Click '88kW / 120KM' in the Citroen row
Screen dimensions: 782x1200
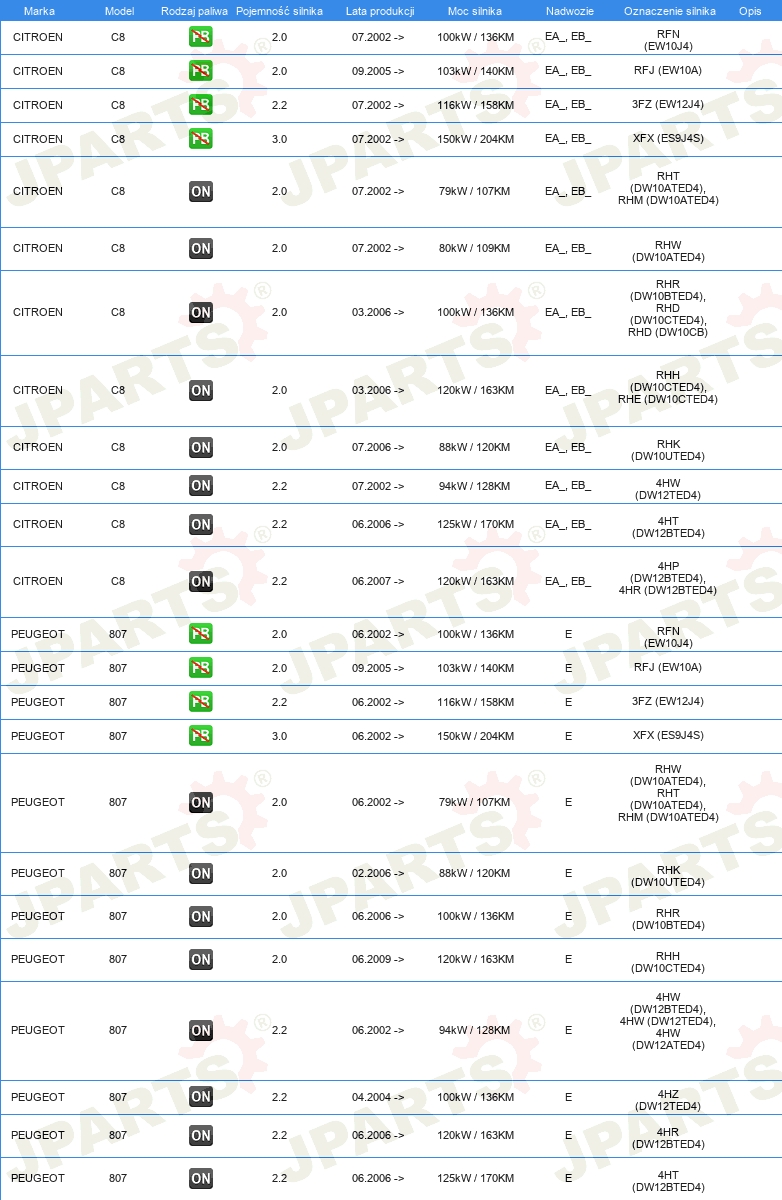click(475, 447)
